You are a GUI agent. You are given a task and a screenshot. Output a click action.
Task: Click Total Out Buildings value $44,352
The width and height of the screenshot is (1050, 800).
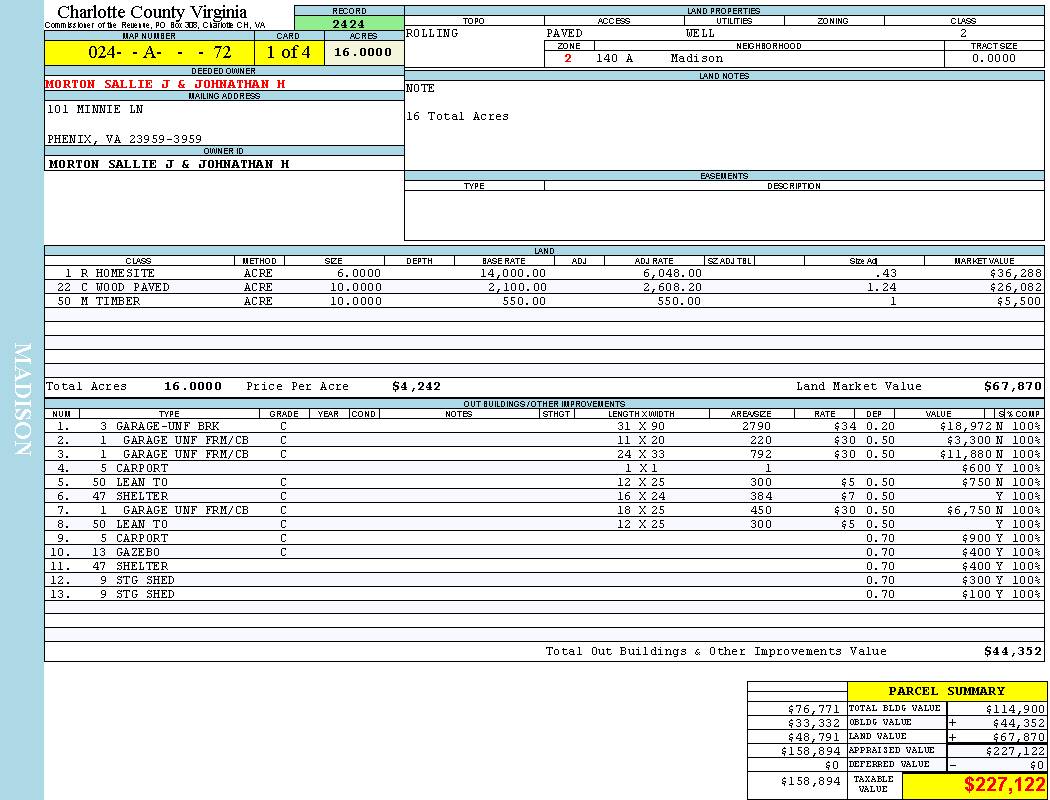(x=1012, y=651)
